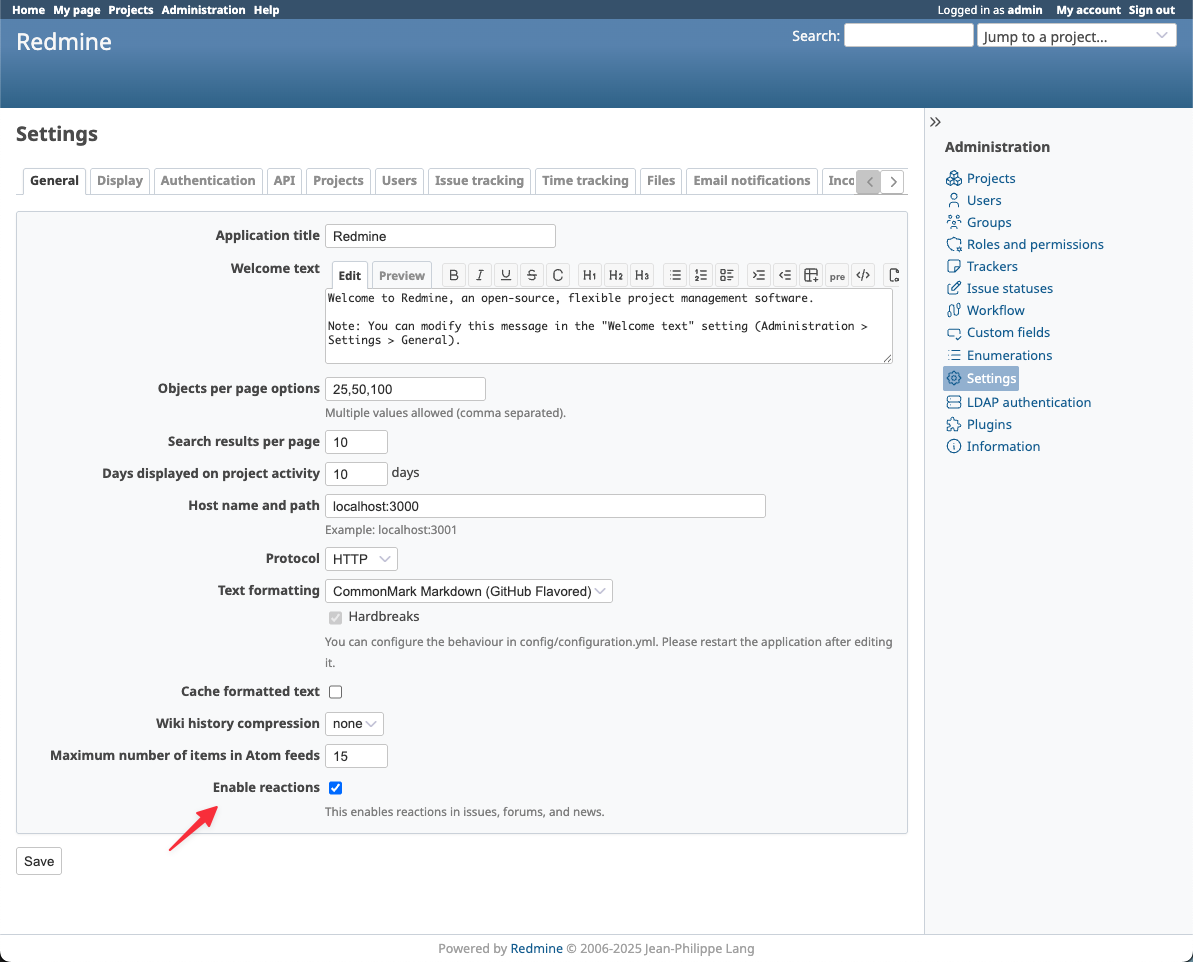Focus the Search input field
Viewport: 1193px width, 962px height.
tap(908, 35)
